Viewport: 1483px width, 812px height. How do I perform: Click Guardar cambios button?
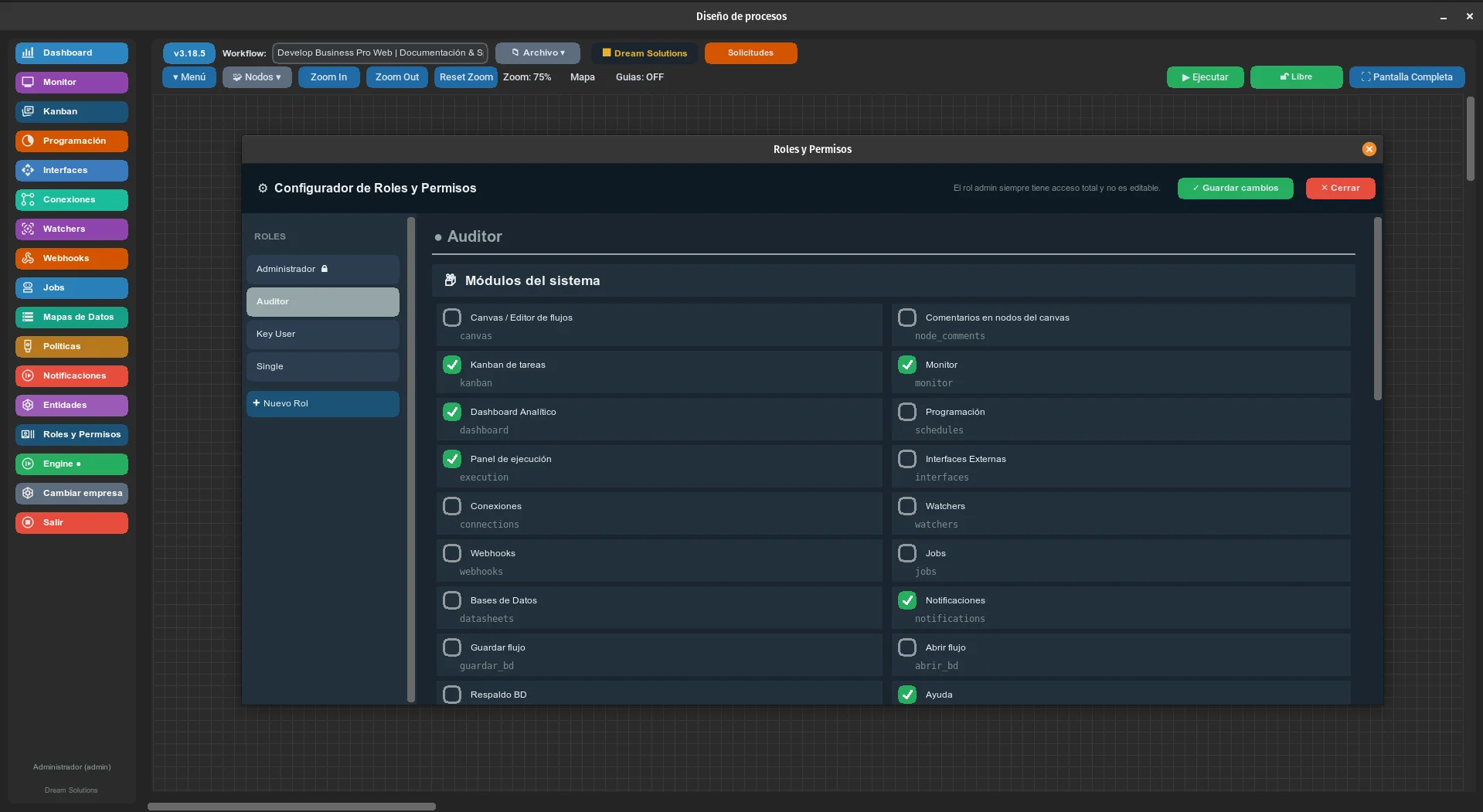1235,189
